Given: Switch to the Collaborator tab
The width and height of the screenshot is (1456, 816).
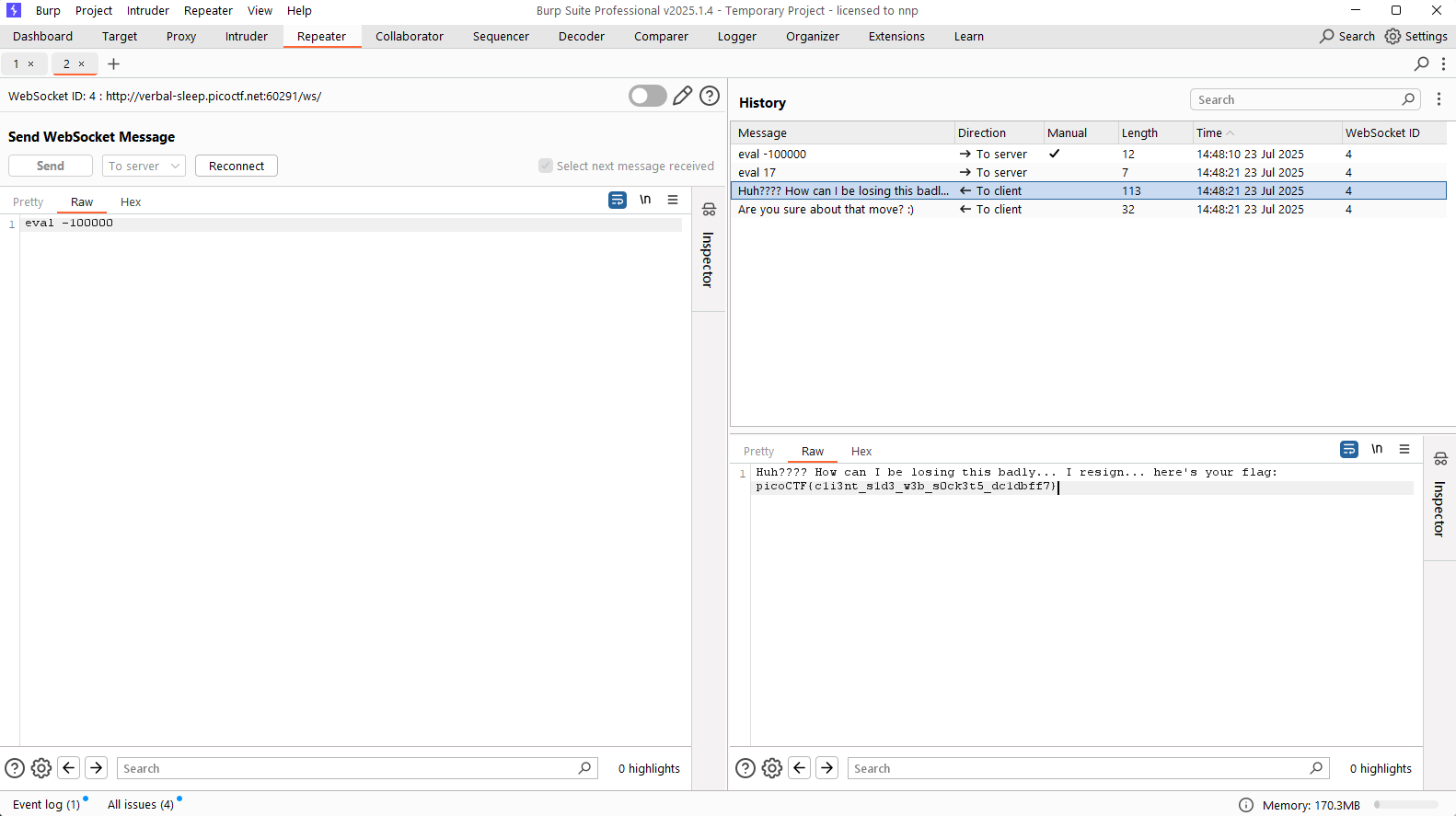Looking at the screenshot, I should pos(410,36).
